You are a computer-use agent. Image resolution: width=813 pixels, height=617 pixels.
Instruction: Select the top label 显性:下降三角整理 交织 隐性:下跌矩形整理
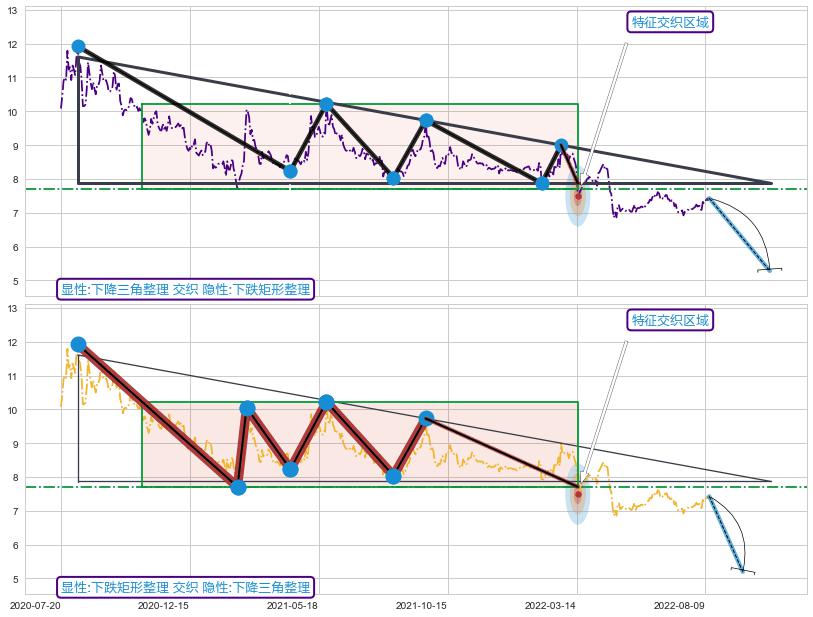click(x=185, y=289)
